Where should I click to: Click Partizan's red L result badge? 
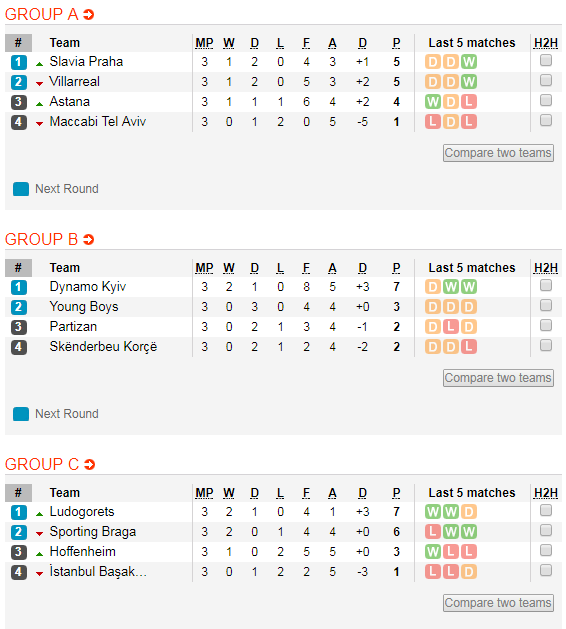tap(450, 327)
